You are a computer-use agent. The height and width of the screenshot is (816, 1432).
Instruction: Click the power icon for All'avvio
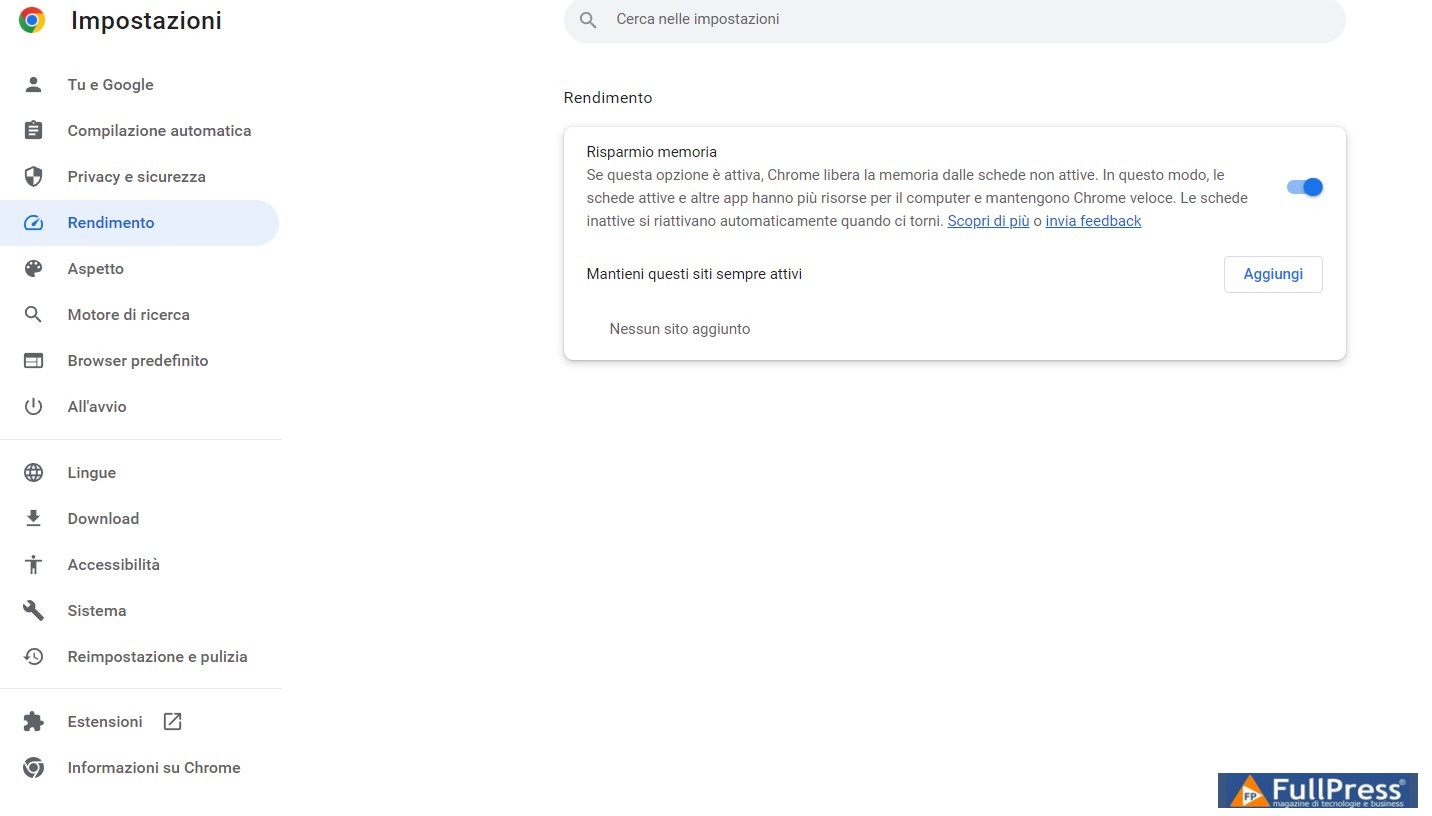[33, 407]
